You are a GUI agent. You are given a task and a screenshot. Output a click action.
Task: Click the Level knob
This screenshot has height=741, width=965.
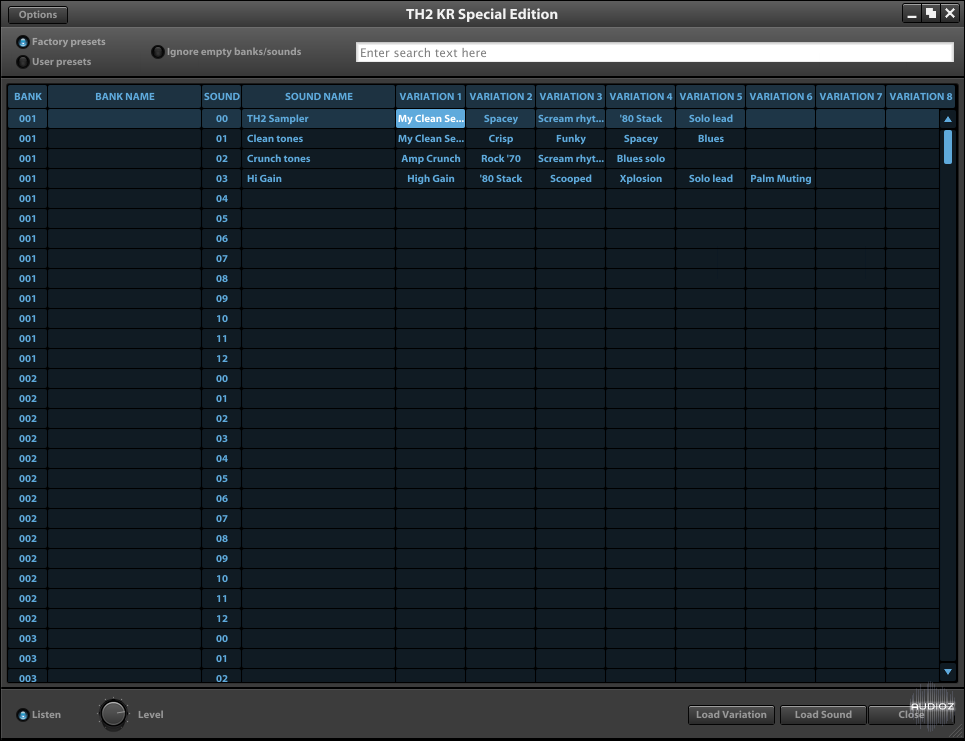point(113,714)
